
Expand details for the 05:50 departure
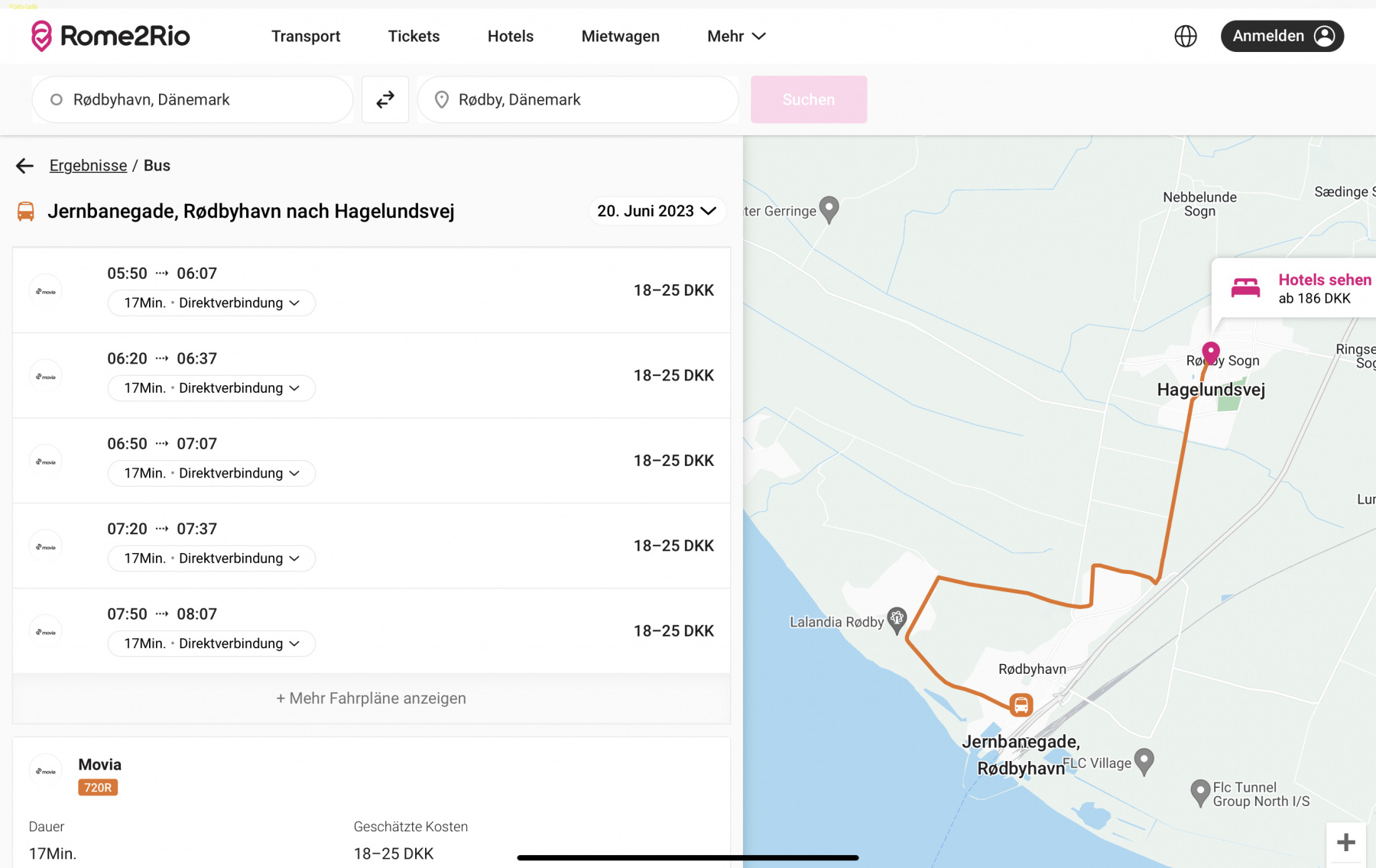tap(212, 303)
